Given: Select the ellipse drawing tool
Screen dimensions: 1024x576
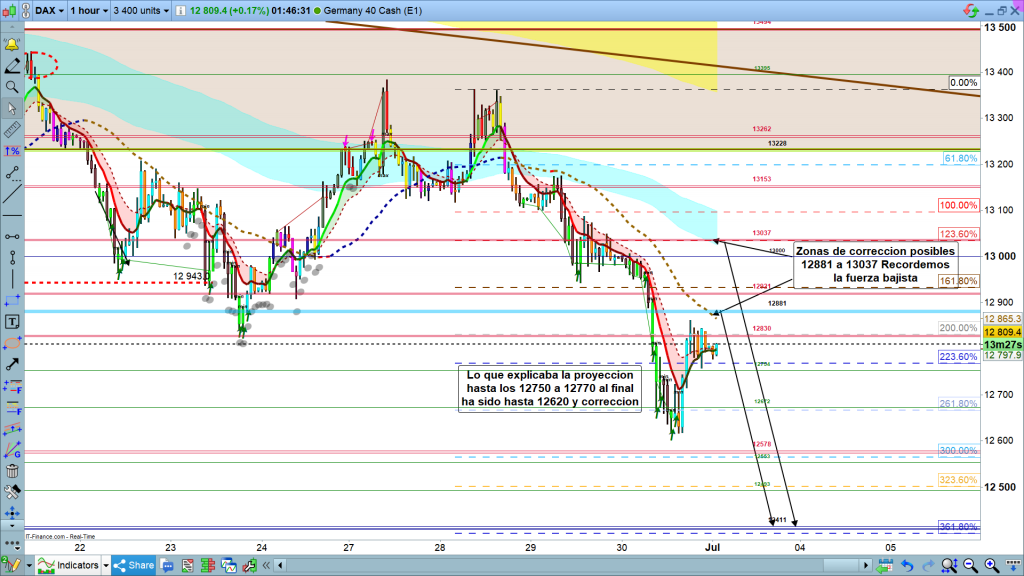Looking at the screenshot, I should pyautogui.click(x=13, y=343).
